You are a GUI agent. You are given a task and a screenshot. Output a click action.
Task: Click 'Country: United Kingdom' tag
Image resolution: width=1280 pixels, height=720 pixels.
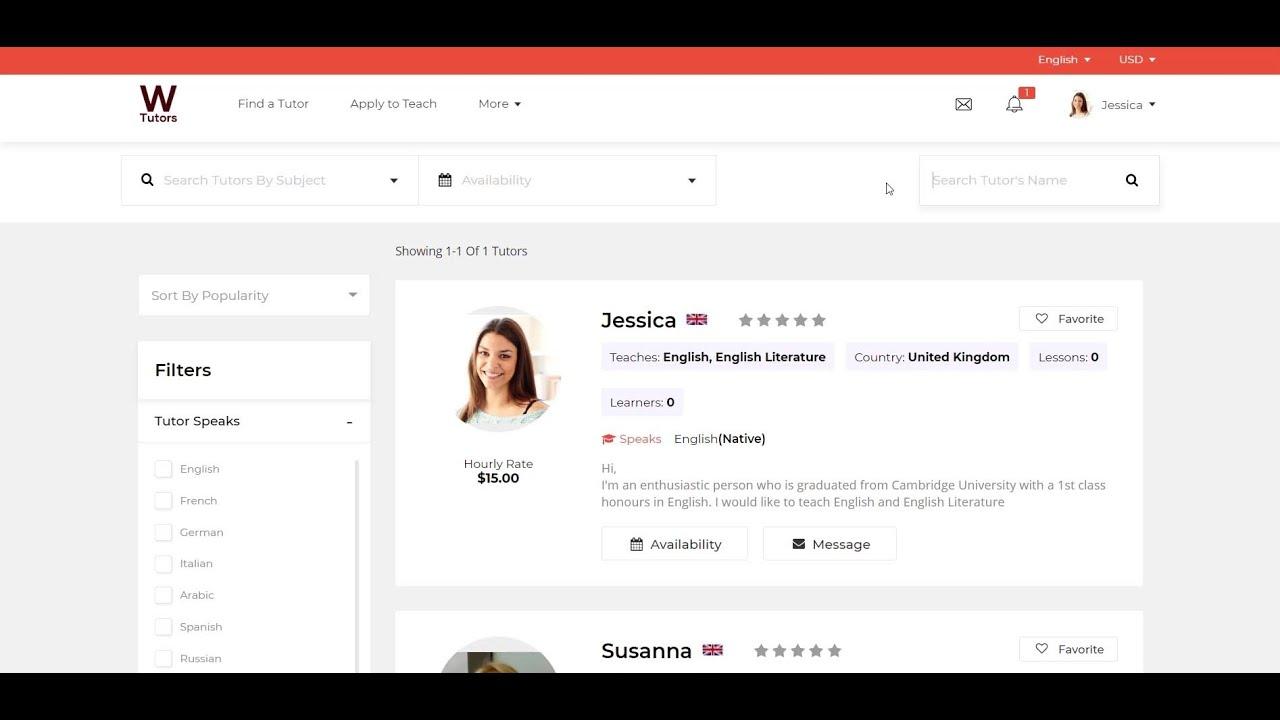(x=932, y=357)
